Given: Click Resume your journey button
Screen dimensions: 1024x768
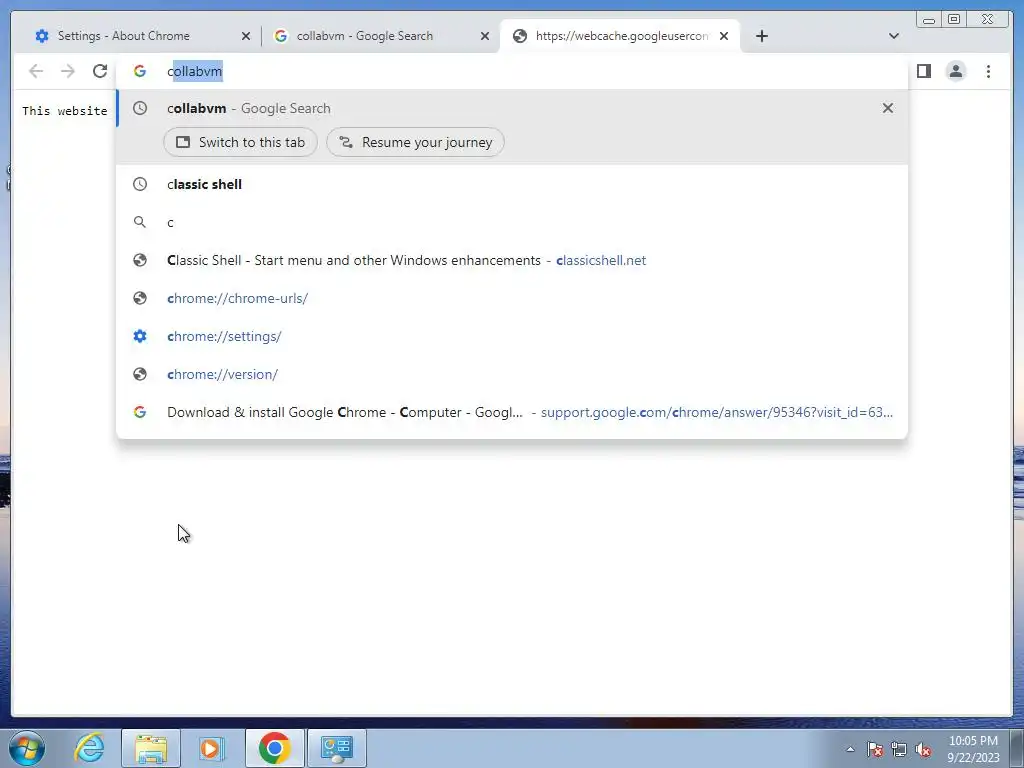Looking at the screenshot, I should [x=415, y=142].
